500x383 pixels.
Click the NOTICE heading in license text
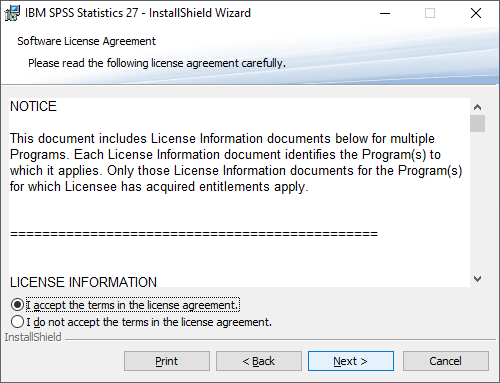33,106
